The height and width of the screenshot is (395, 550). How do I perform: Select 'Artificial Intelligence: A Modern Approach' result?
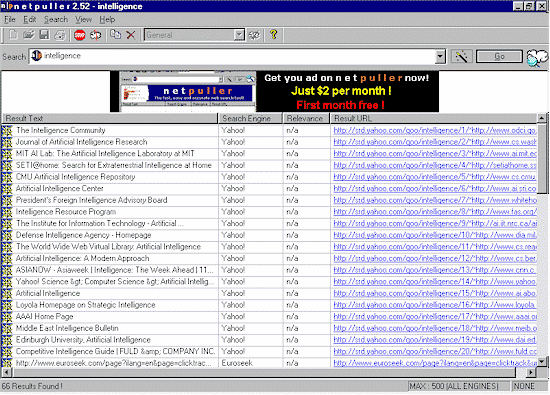[x=82, y=259]
